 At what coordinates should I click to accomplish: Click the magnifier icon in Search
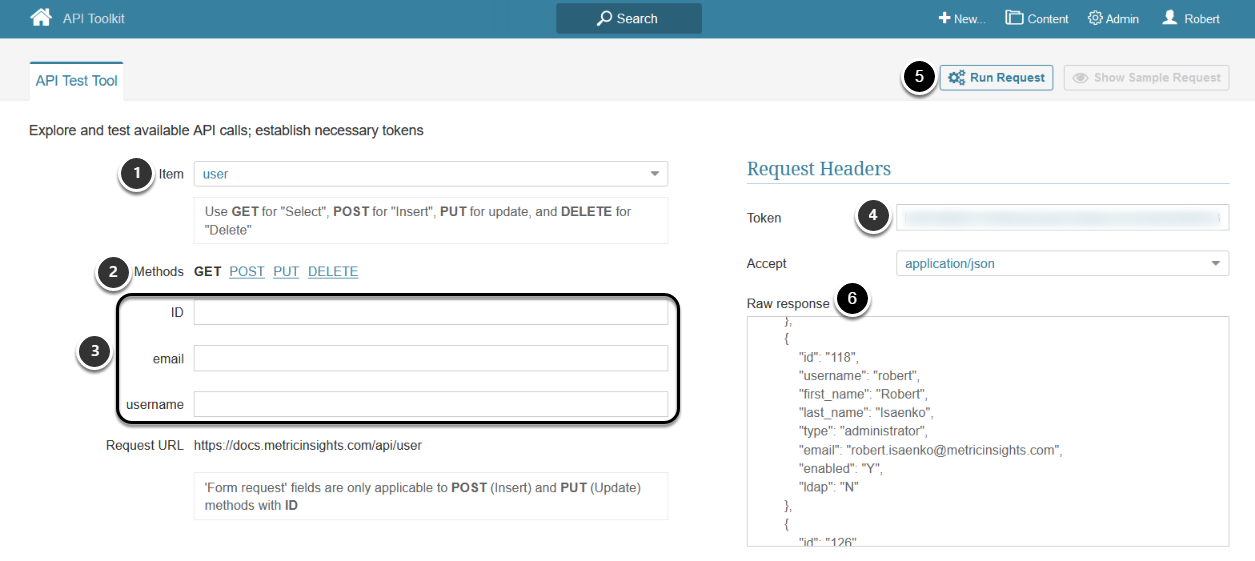[604, 18]
